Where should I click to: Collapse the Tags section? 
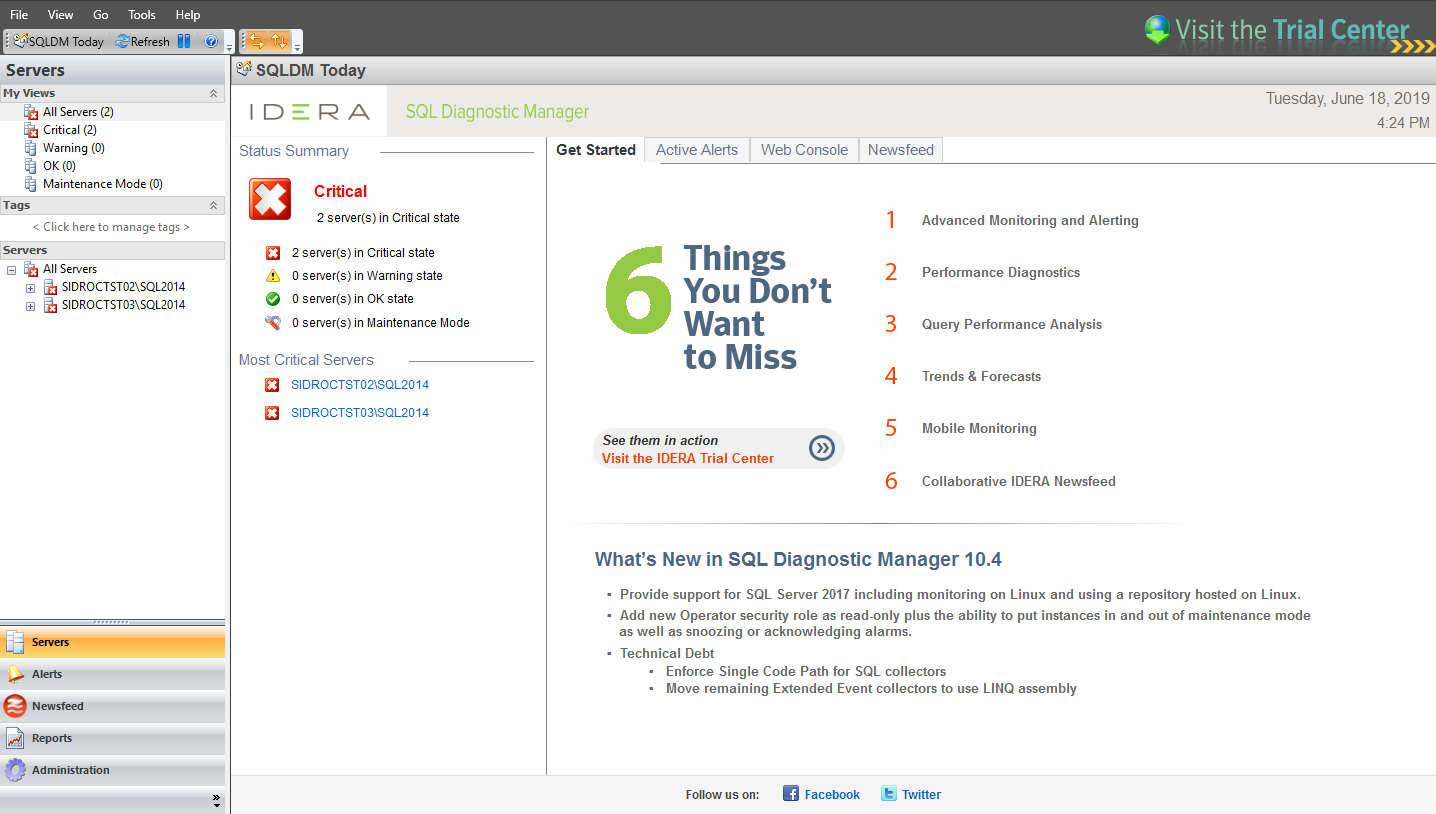(x=213, y=205)
